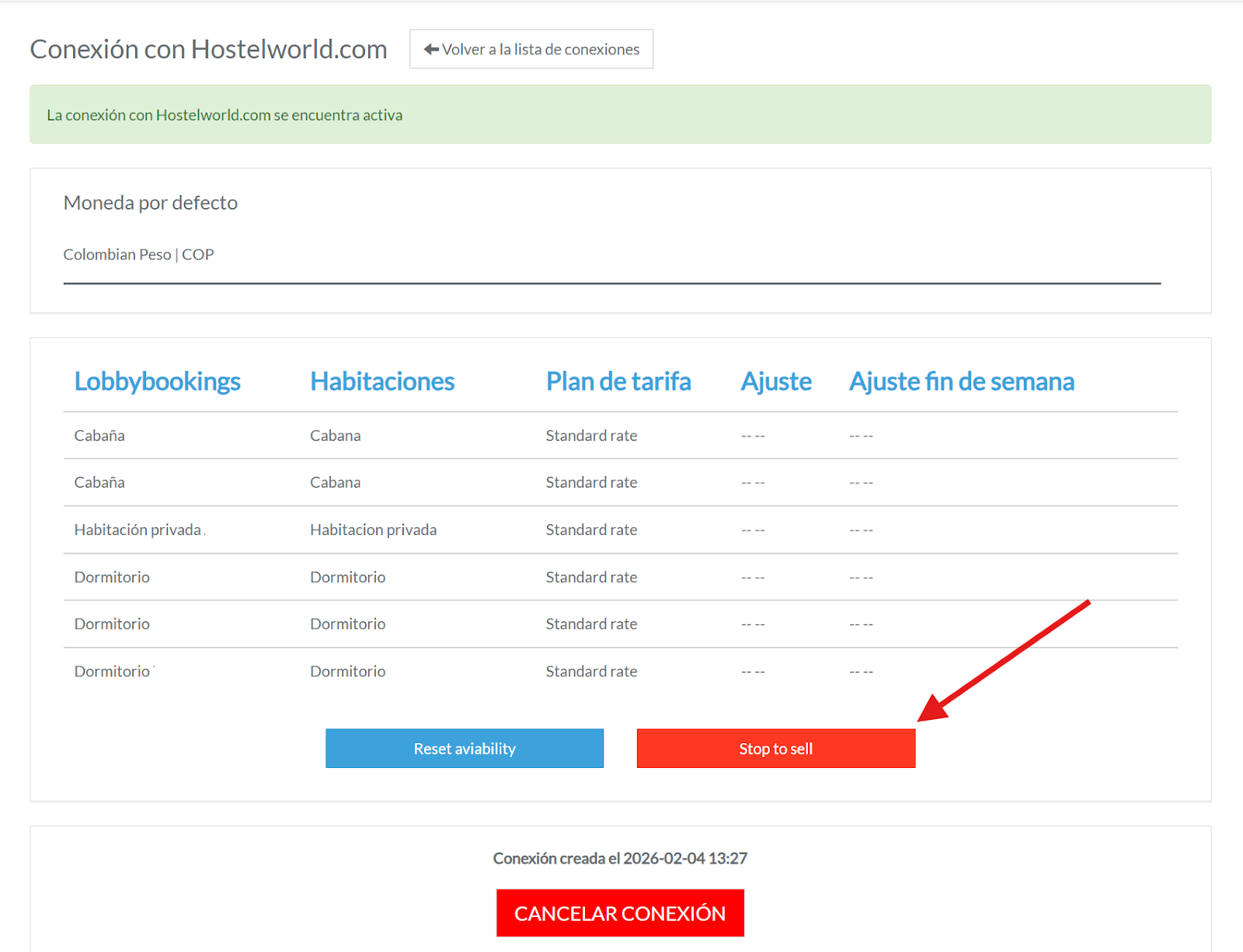Click the Plan de tarifa column header
The height and width of the screenshot is (952, 1243).
tap(618, 382)
